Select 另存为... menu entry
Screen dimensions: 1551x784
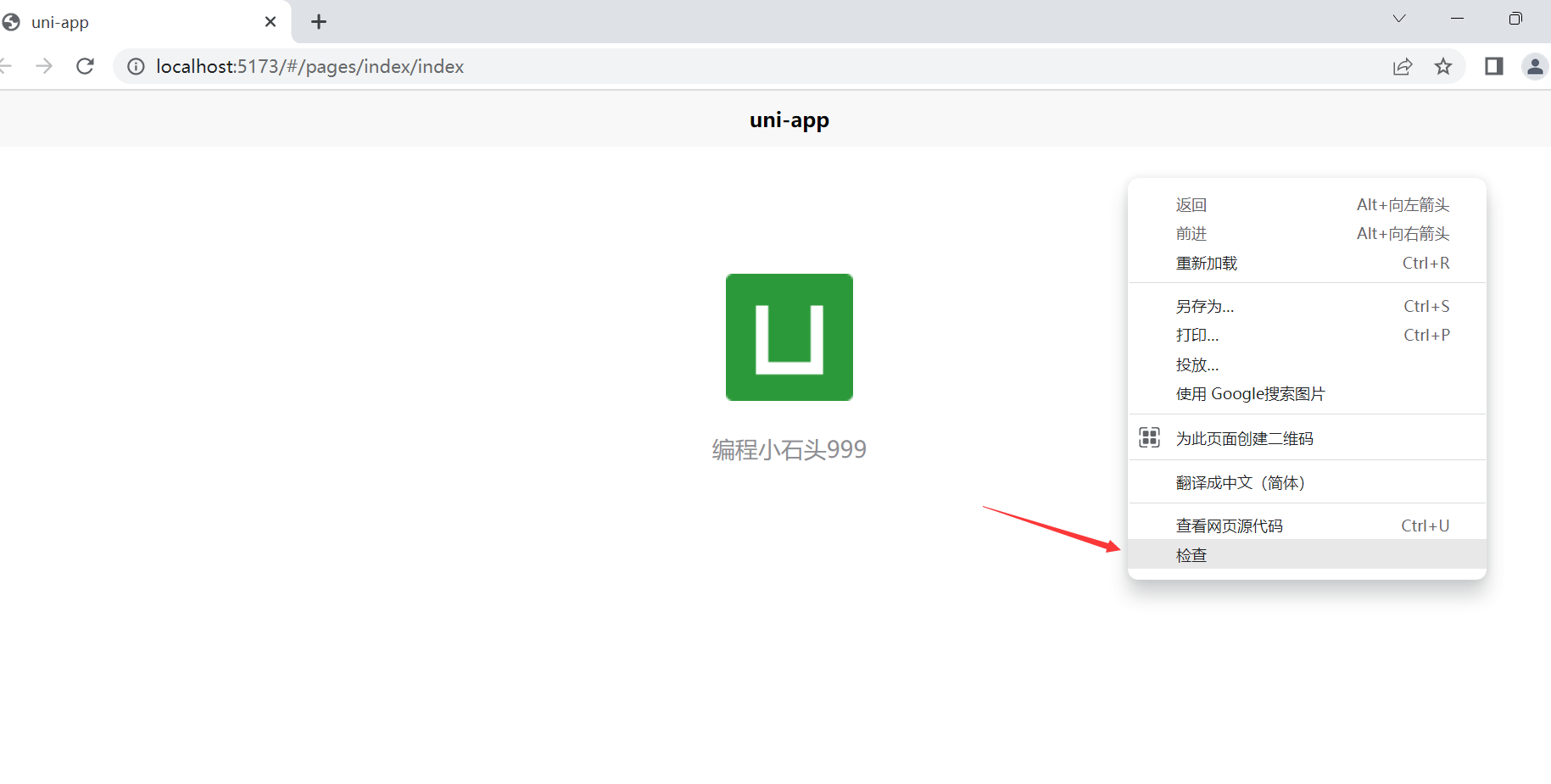(x=1307, y=307)
